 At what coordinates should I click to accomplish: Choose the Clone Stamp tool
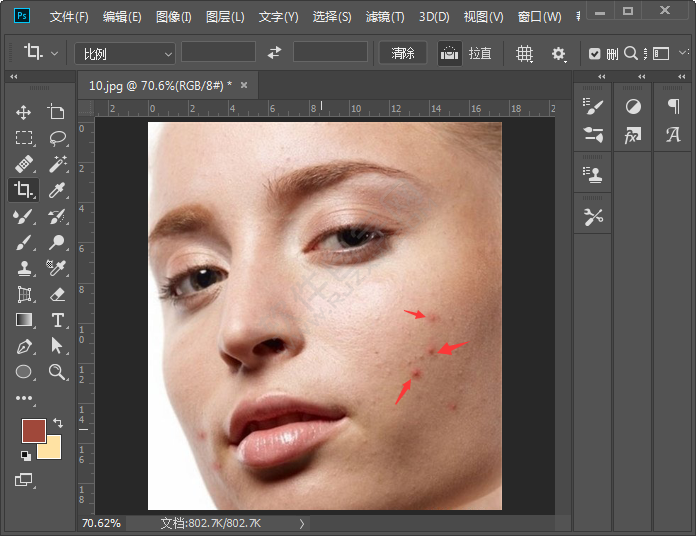coord(24,268)
